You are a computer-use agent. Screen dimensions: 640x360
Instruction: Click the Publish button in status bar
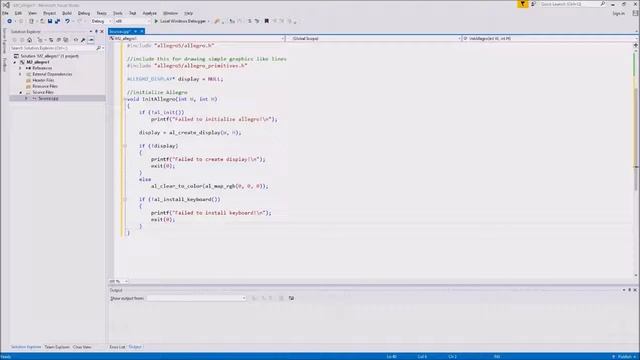tap(624, 357)
